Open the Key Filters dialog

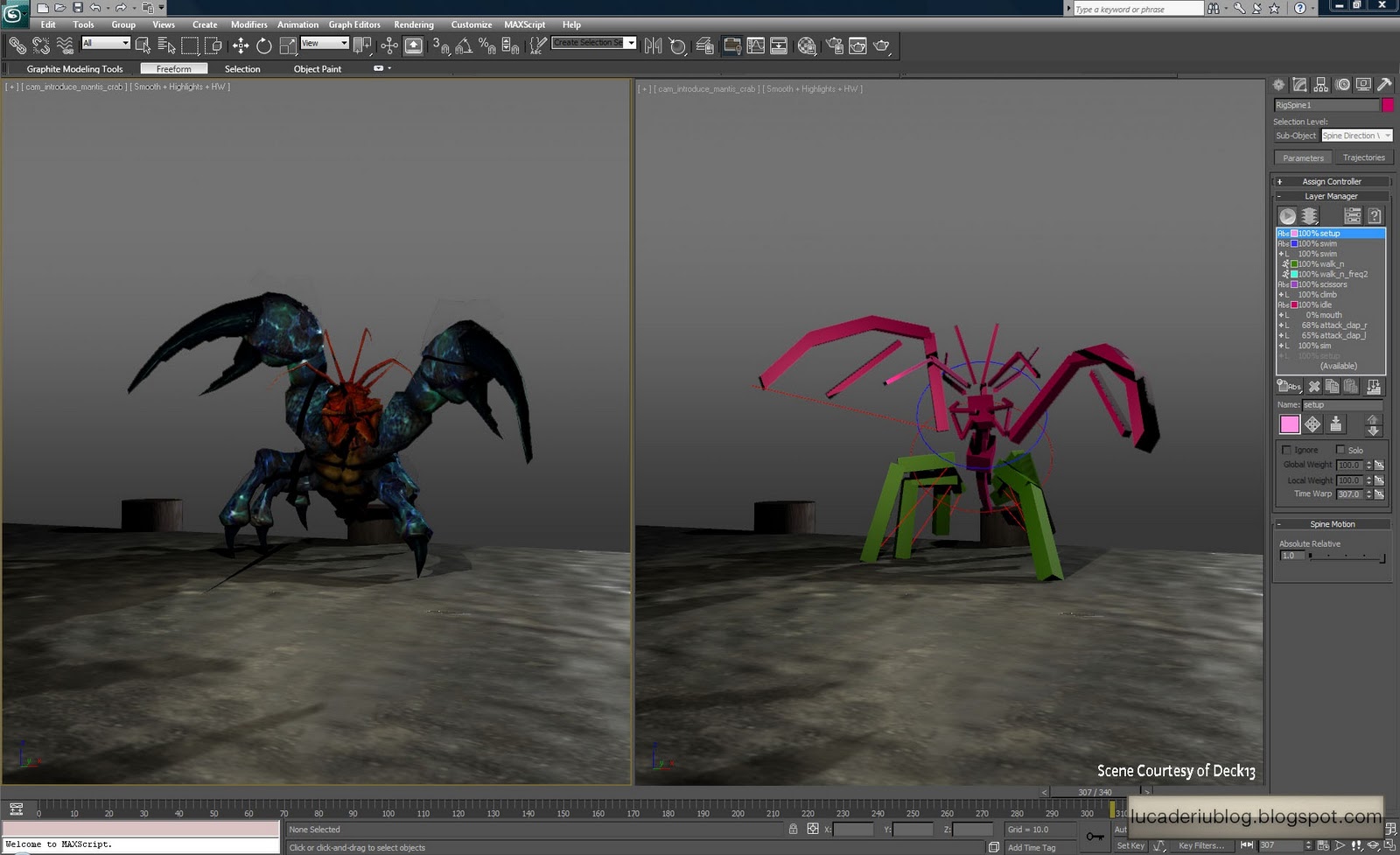[1201, 845]
